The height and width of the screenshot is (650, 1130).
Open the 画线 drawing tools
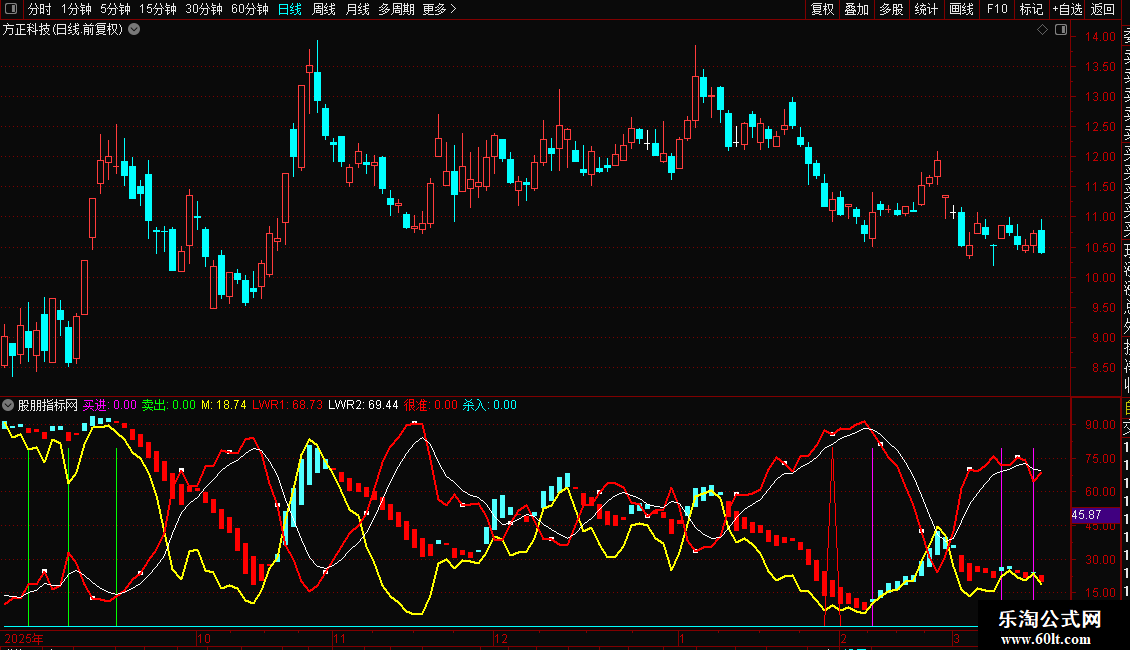coord(961,9)
